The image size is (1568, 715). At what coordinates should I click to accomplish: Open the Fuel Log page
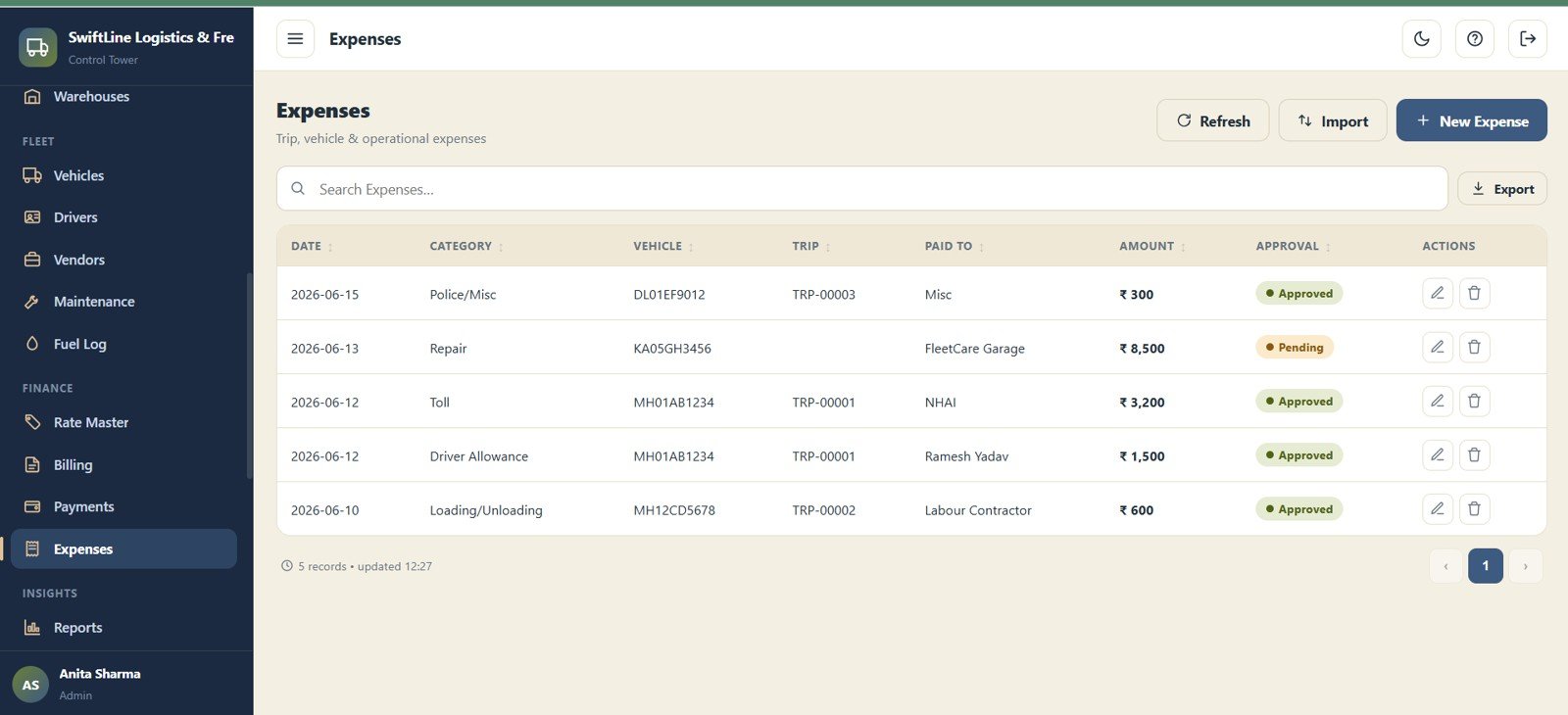point(123,344)
